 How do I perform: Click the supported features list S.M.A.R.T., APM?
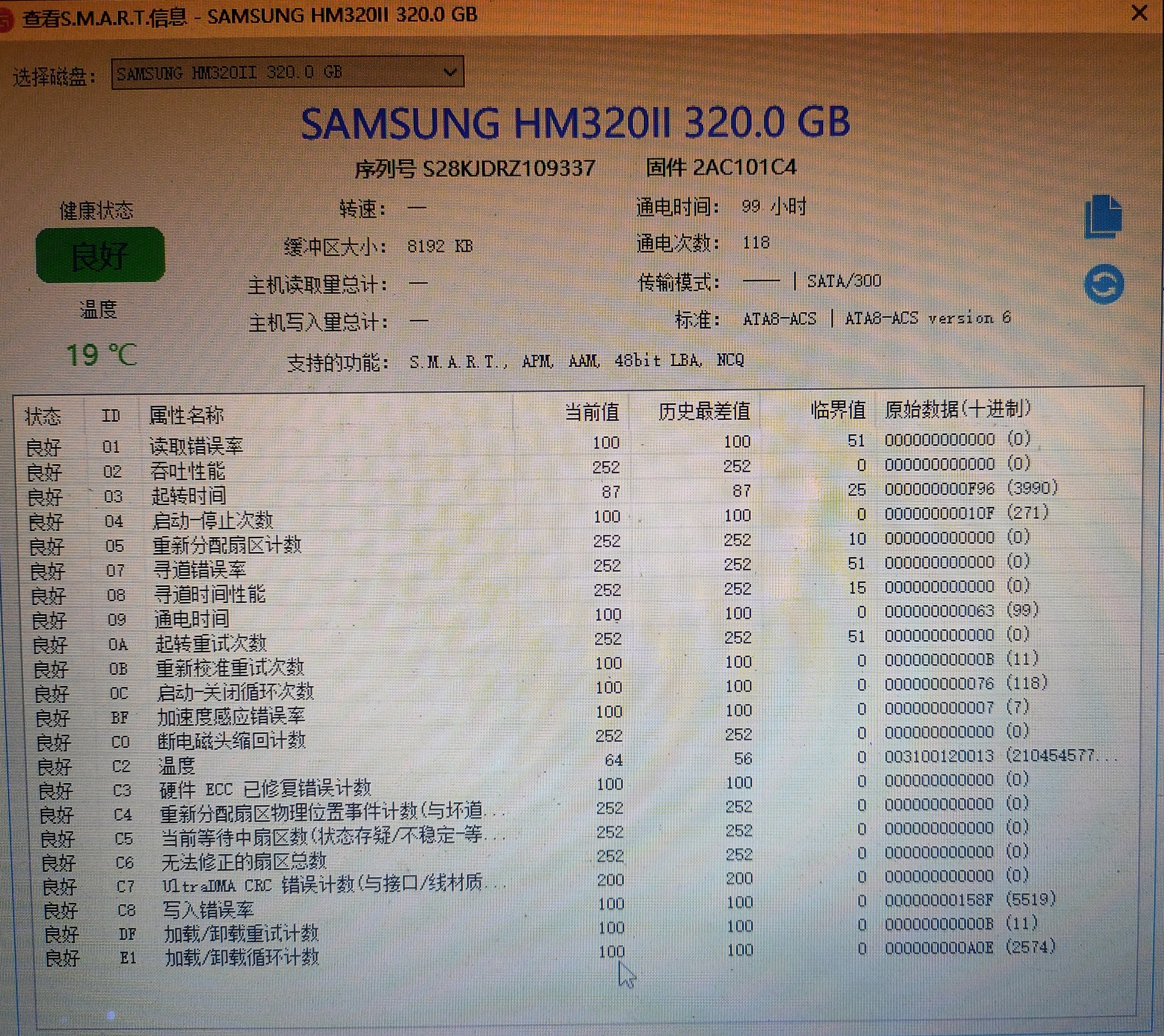[x=576, y=360]
